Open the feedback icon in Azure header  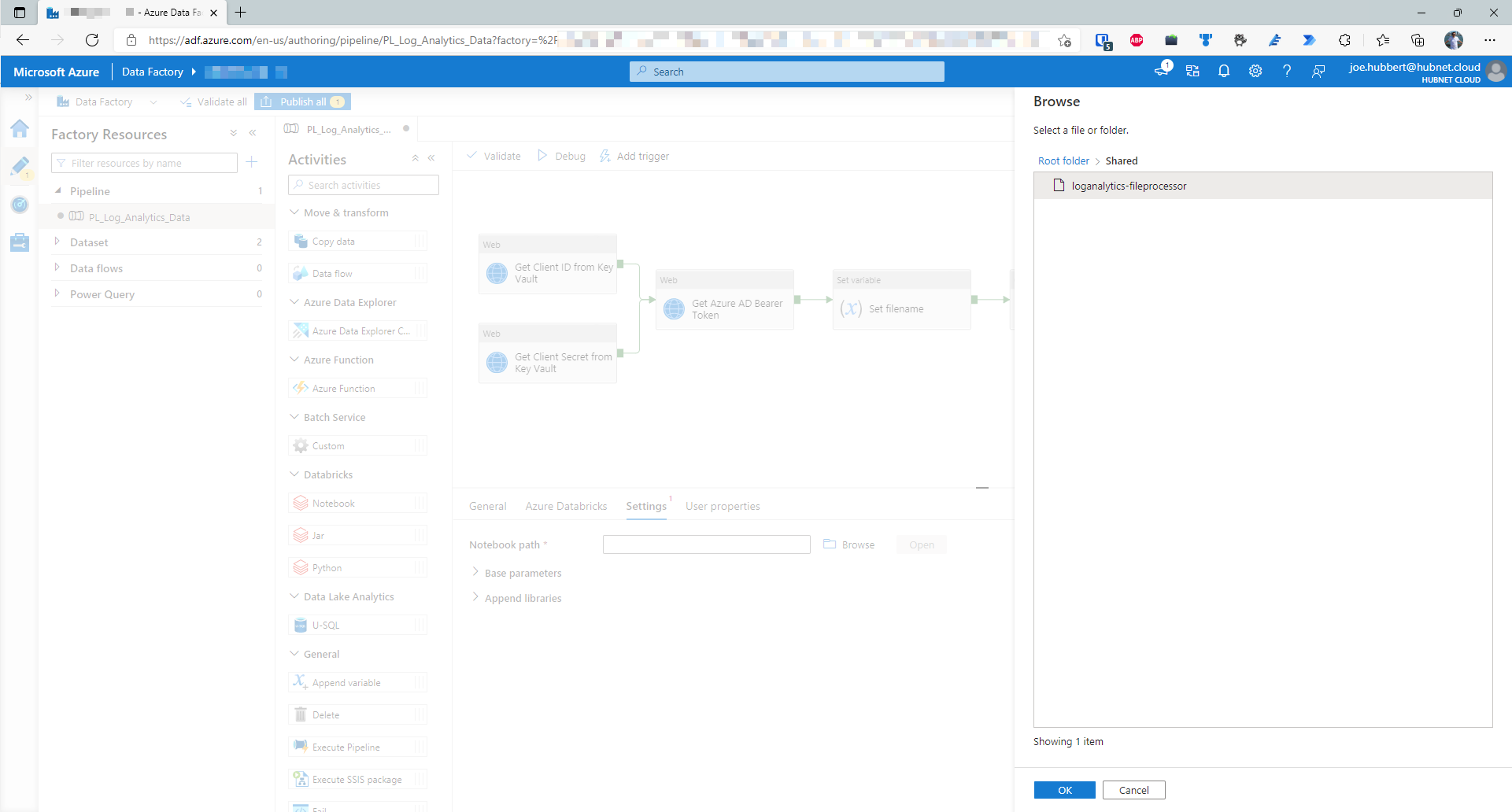[x=1318, y=72]
